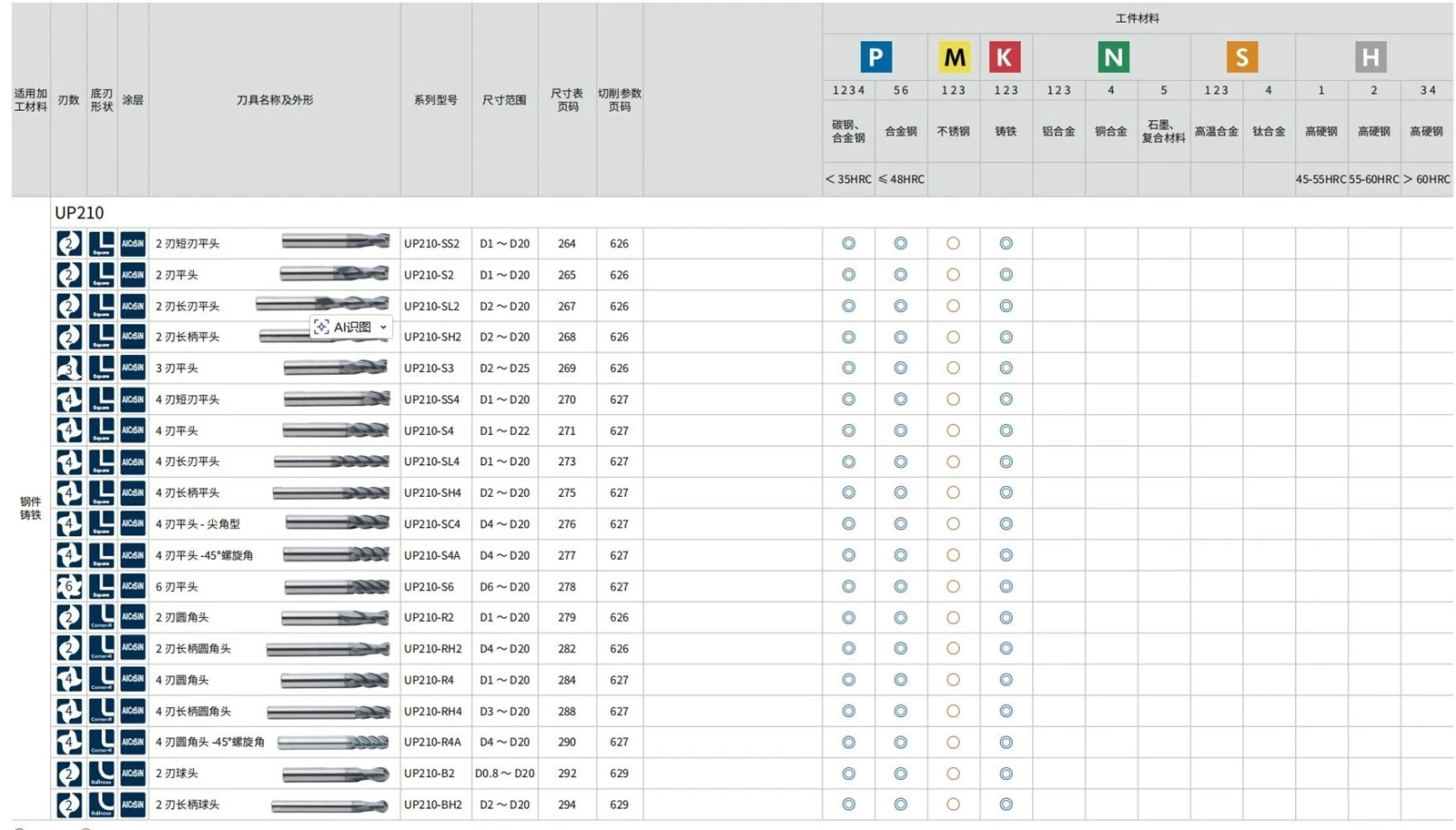Click the green N material group icon
The height and width of the screenshot is (830, 1456).
(1113, 57)
